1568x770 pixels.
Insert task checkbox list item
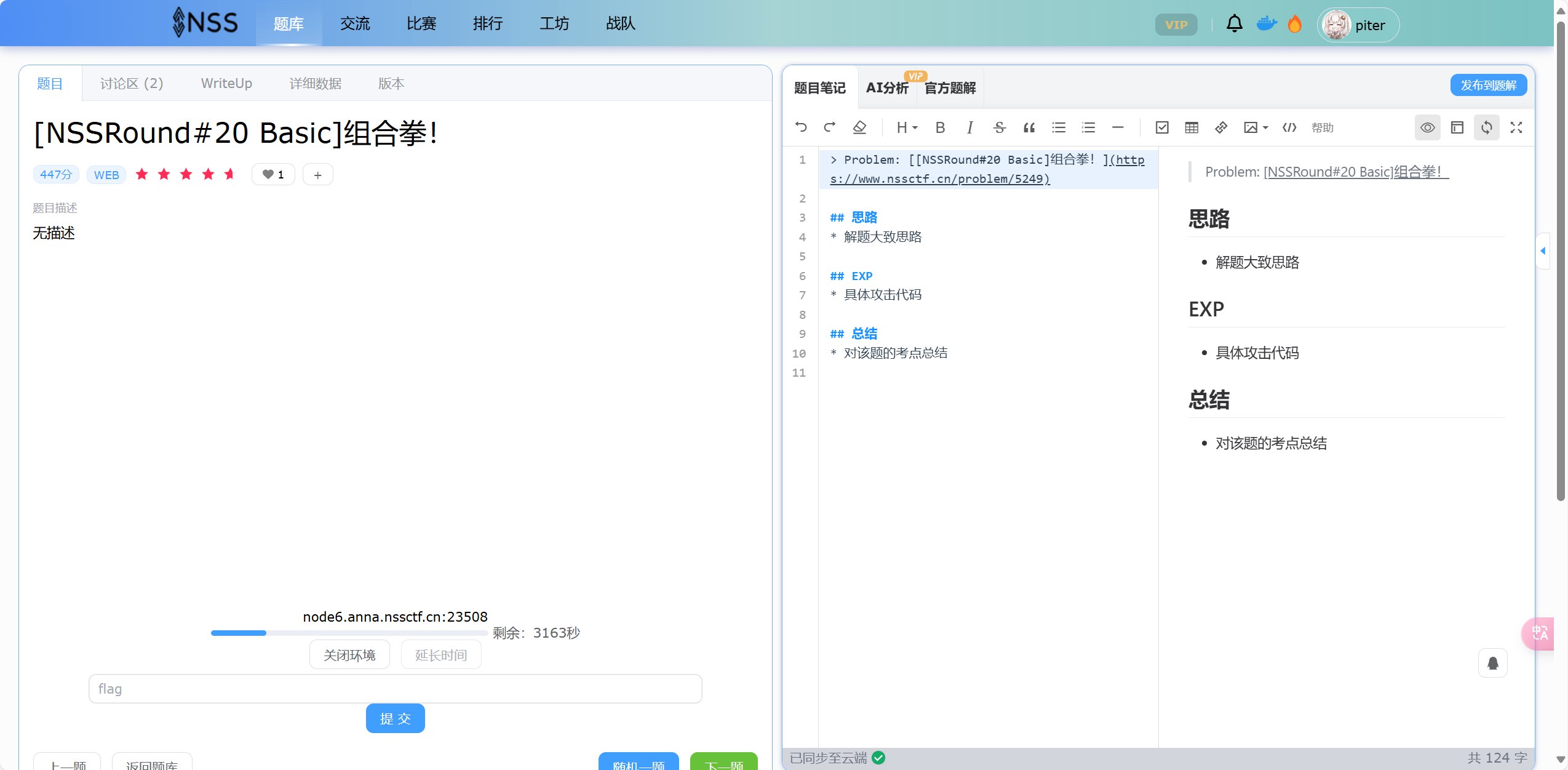click(x=1162, y=127)
